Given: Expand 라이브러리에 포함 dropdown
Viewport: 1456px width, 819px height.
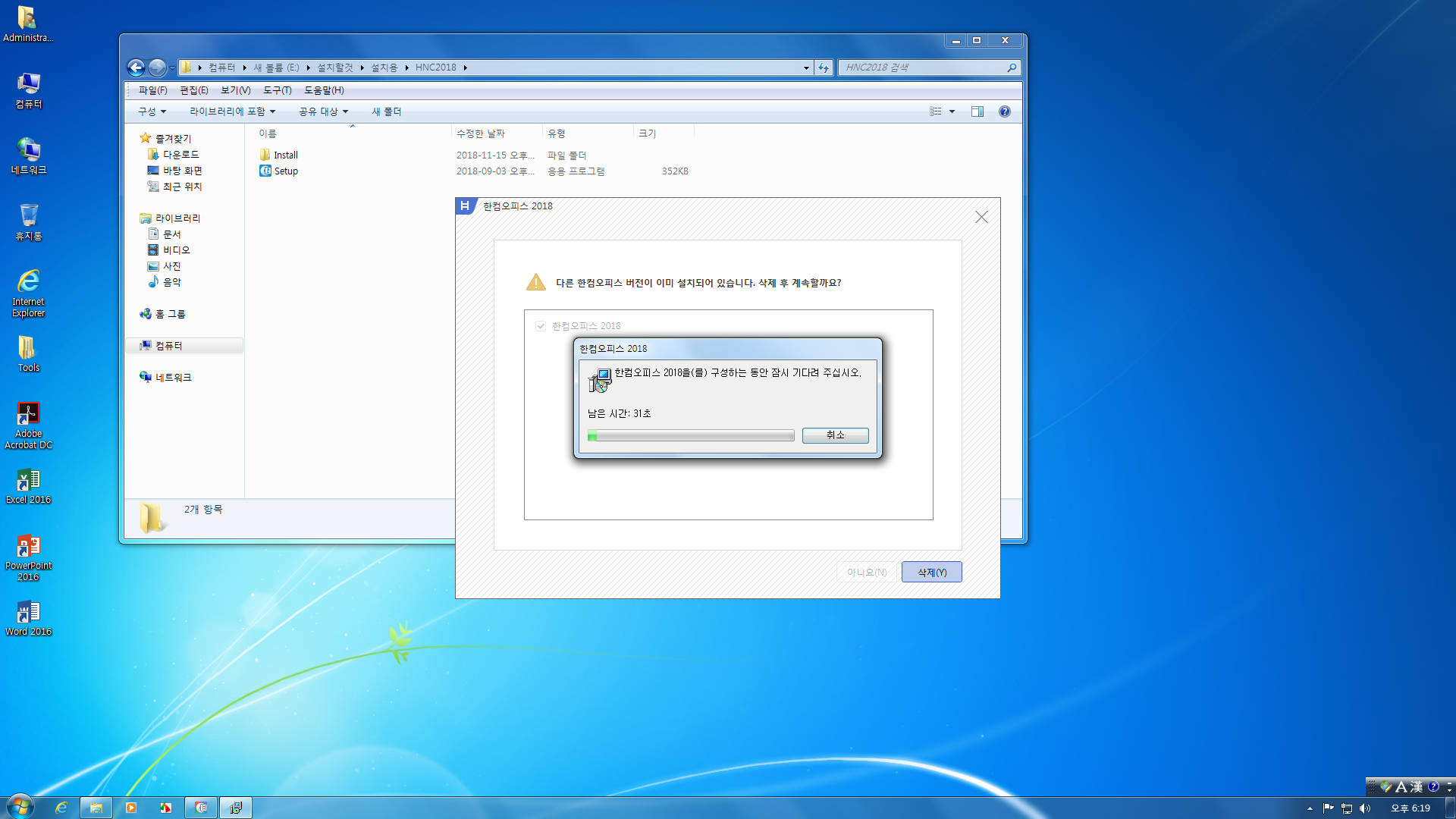Looking at the screenshot, I should 232,111.
